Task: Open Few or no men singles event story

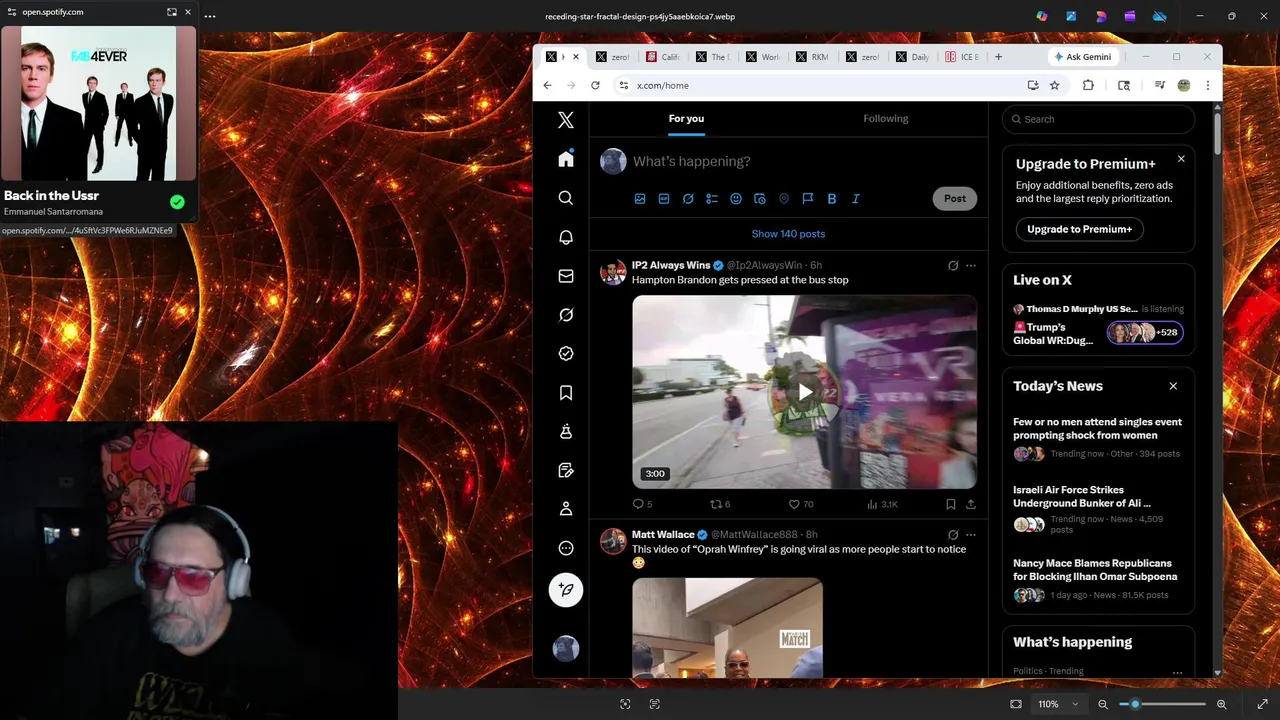Action: pos(1098,440)
